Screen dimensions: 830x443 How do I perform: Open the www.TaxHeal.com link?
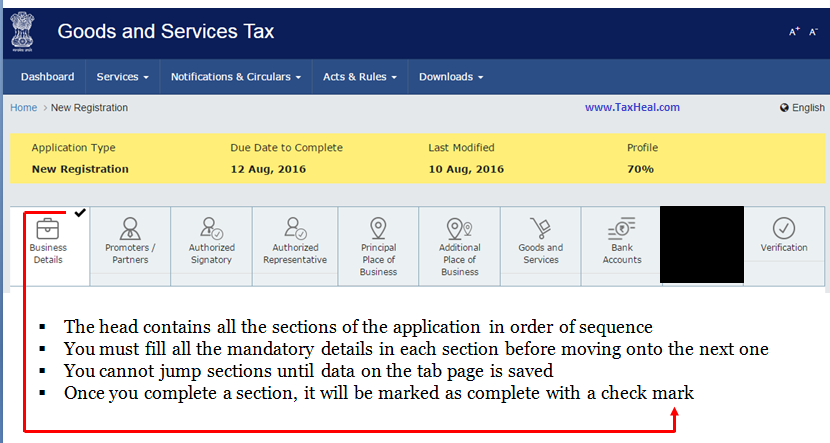click(632, 107)
